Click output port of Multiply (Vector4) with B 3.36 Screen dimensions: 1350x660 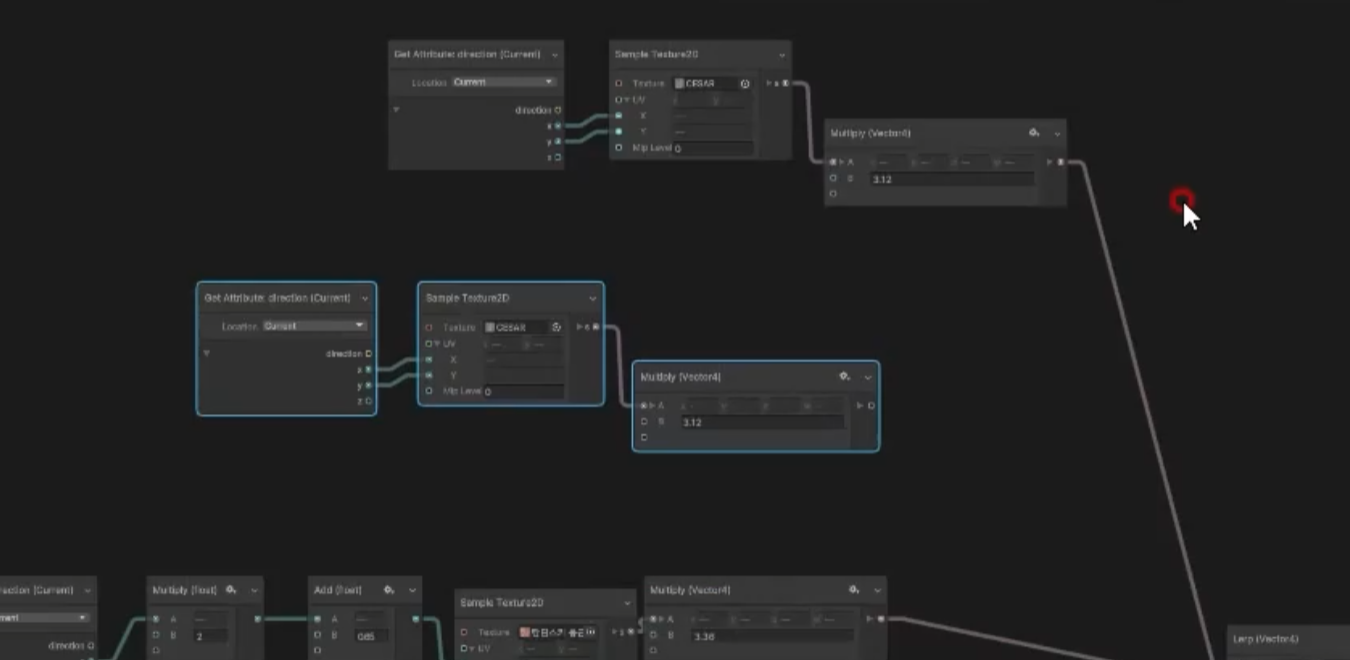(x=881, y=619)
